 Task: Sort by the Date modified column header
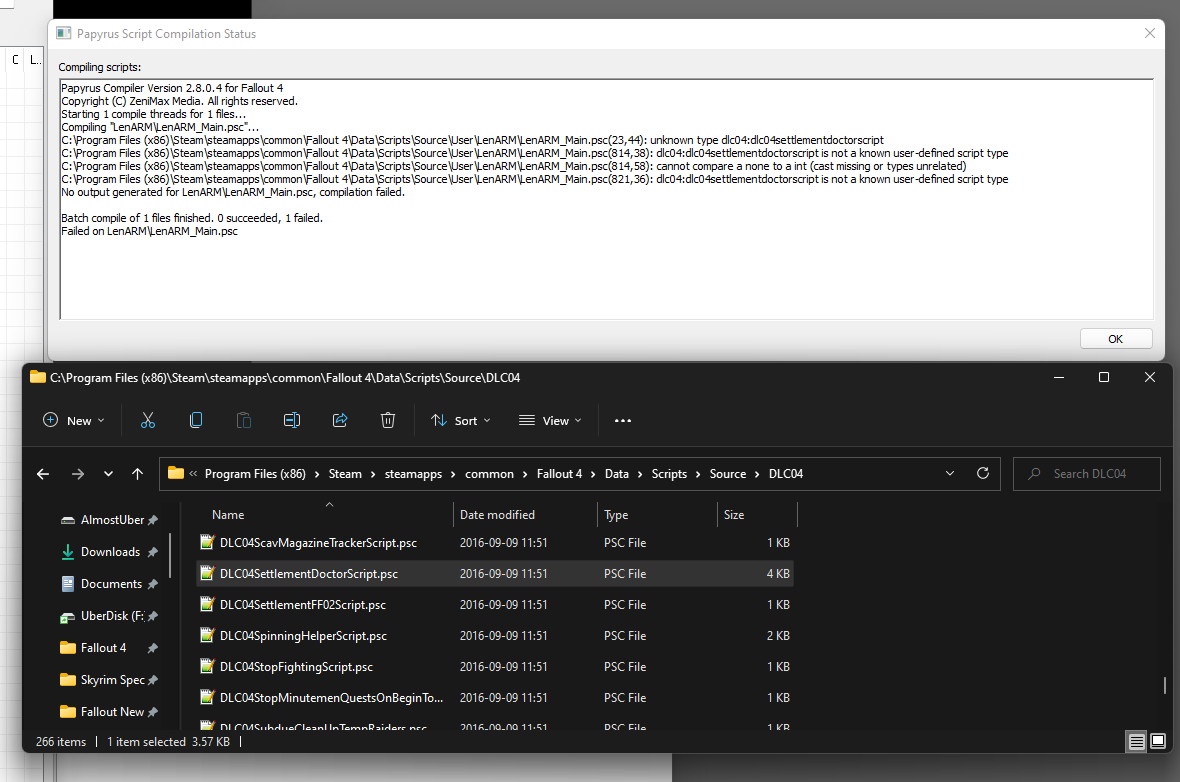pos(497,515)
